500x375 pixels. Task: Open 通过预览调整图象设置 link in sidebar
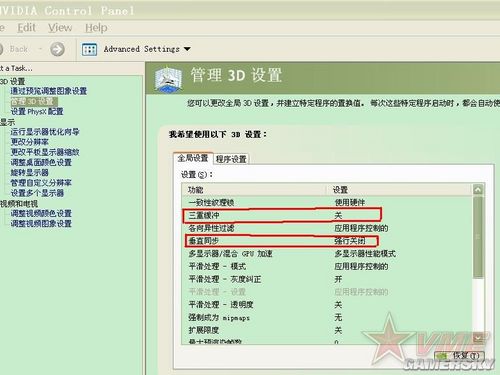[x=49, y=91]
